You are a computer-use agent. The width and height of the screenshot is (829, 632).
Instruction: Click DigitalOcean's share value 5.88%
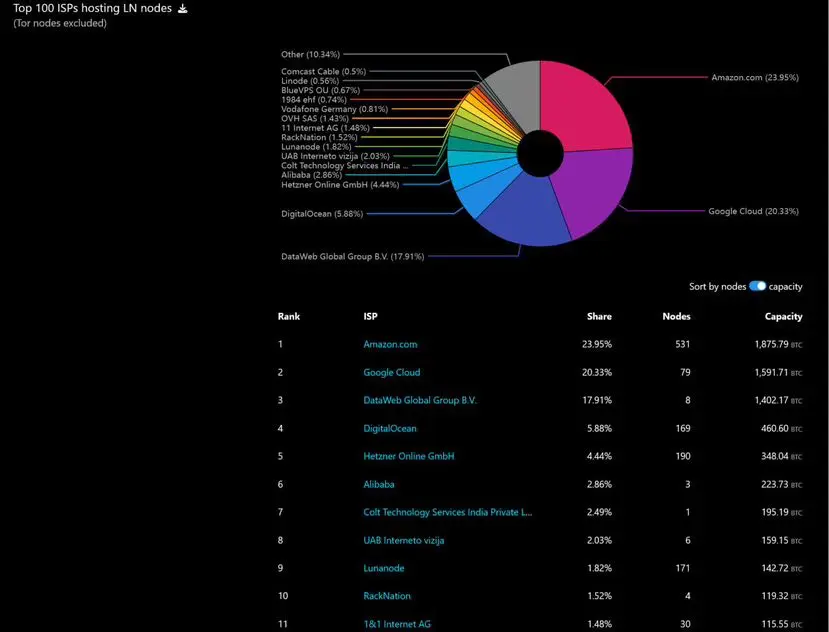(599, 428)
